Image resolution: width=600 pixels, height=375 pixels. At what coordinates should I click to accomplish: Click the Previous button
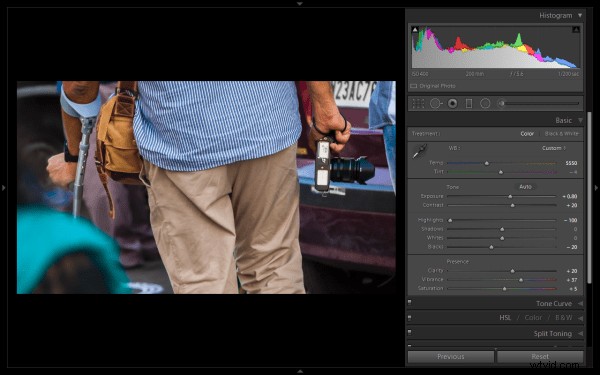pos(451,357)
